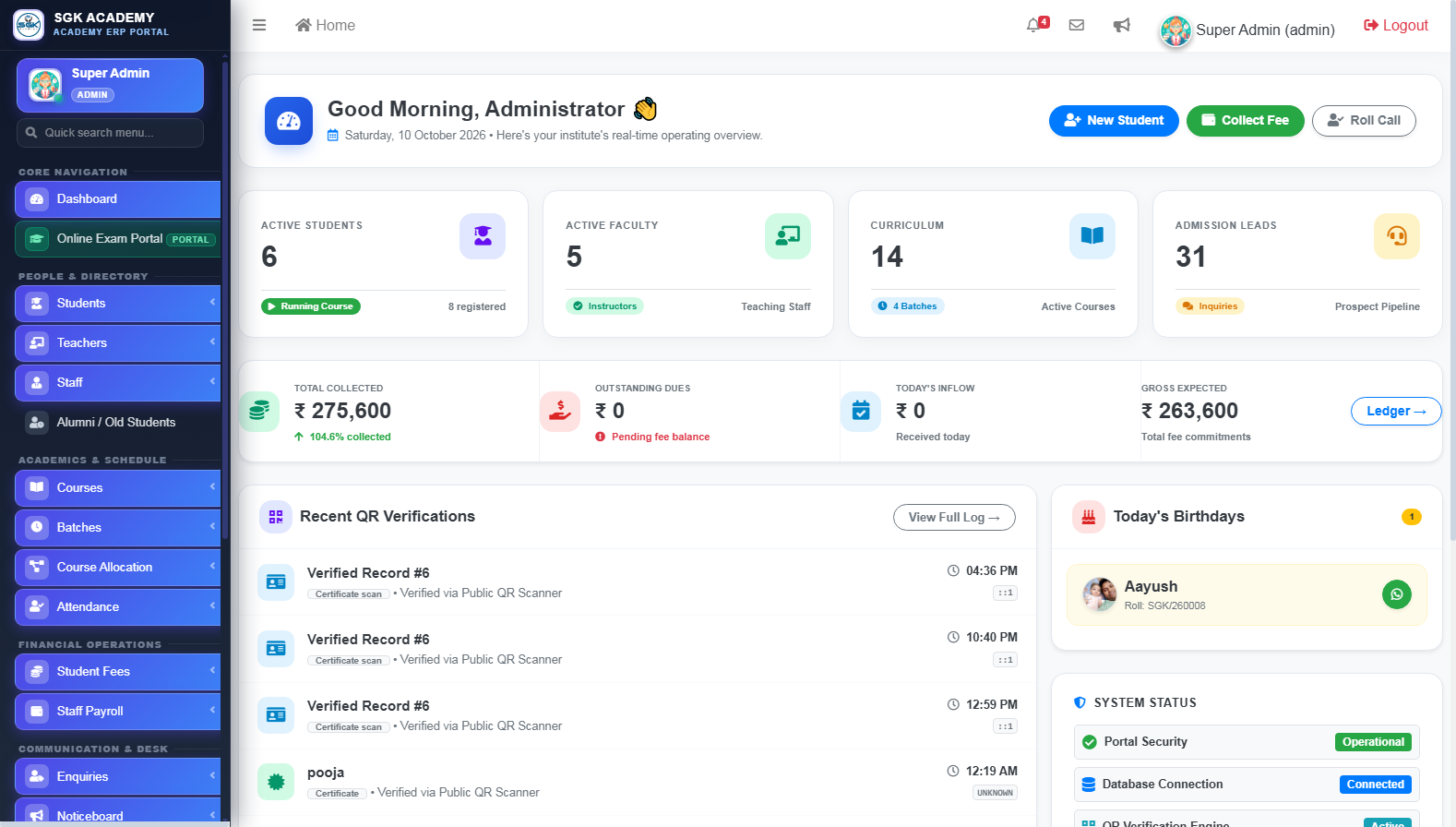
Task: Click the UNKNOWN tag on pooja record
Action: tap(995, 793)
